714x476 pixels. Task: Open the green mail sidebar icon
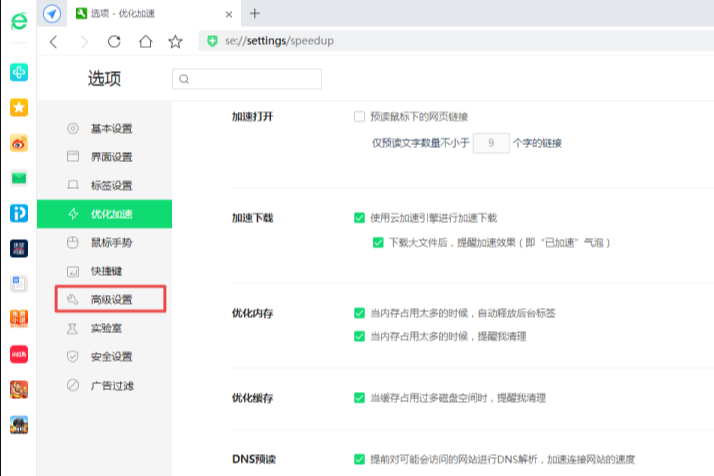(19, 178)
